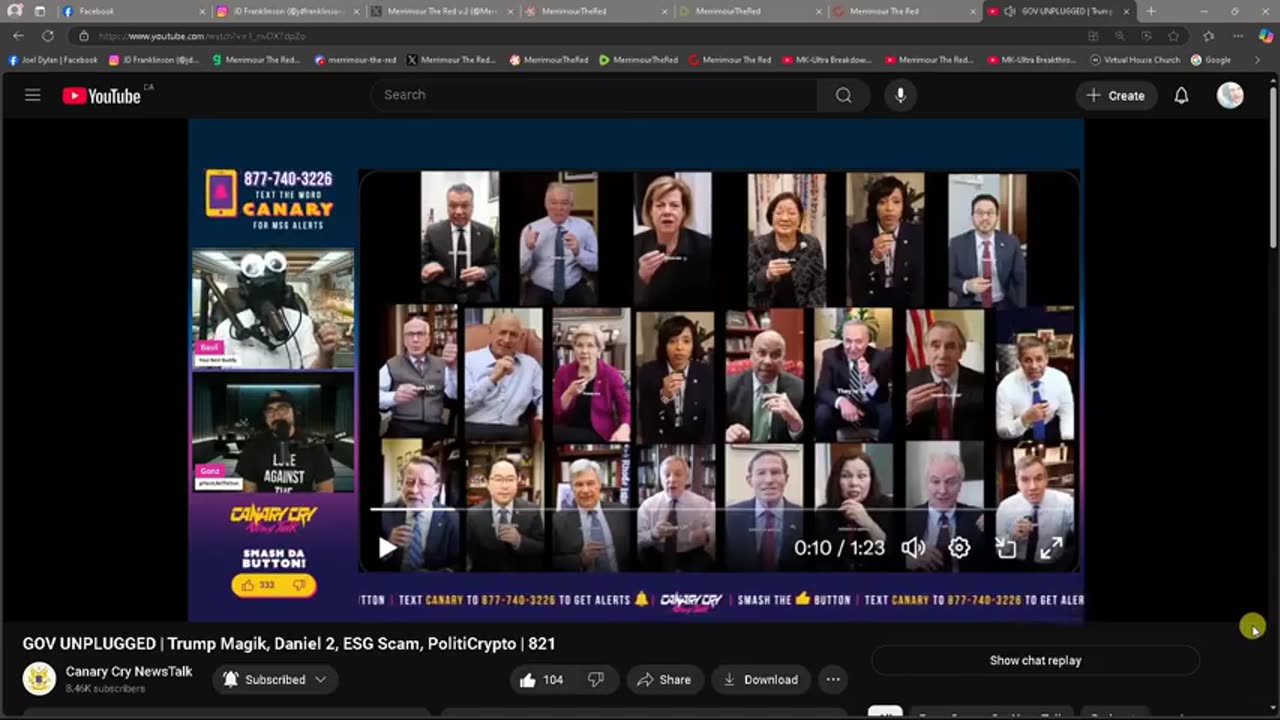Screen dimensions: 1280x720
Task: Open the browser profile icon at top left
Action: [x=14, y=11]
